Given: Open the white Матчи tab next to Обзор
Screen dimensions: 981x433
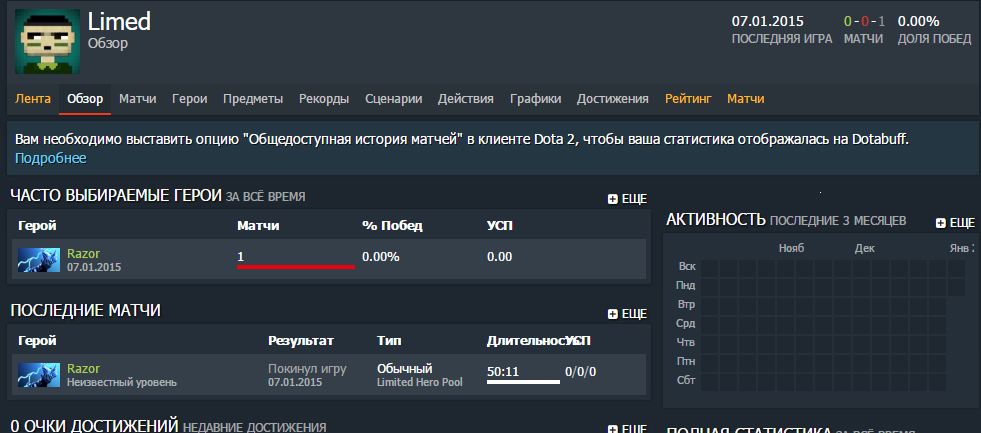Looking at the screenshot, I should (138, 99).
